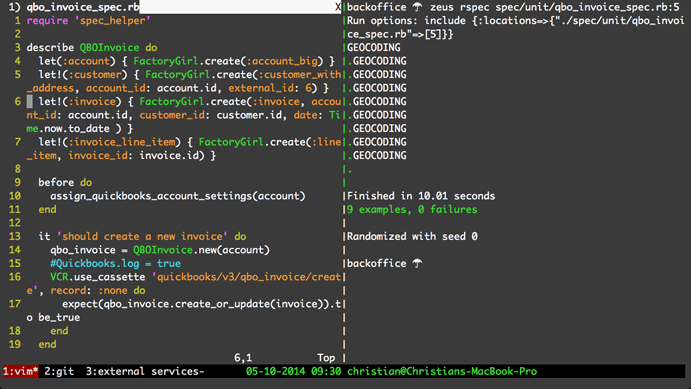Click line number 13 in the gutter
Screen dimensions: 691x389
click(15, 237)
